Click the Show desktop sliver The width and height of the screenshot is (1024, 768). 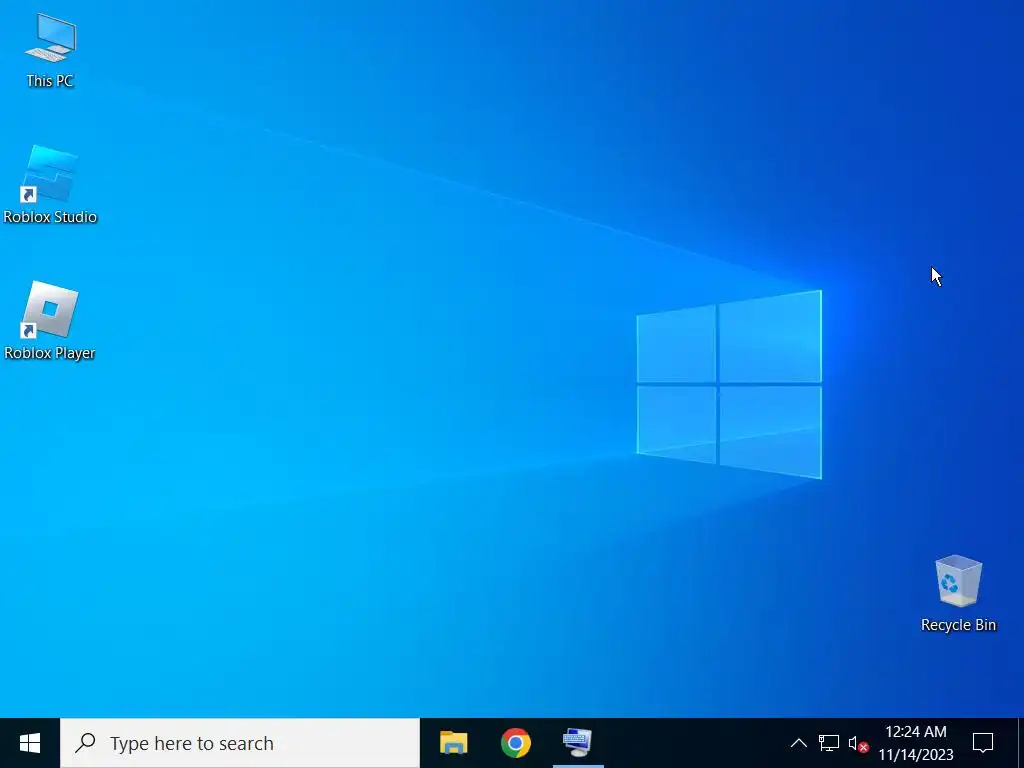(1021, 743)
